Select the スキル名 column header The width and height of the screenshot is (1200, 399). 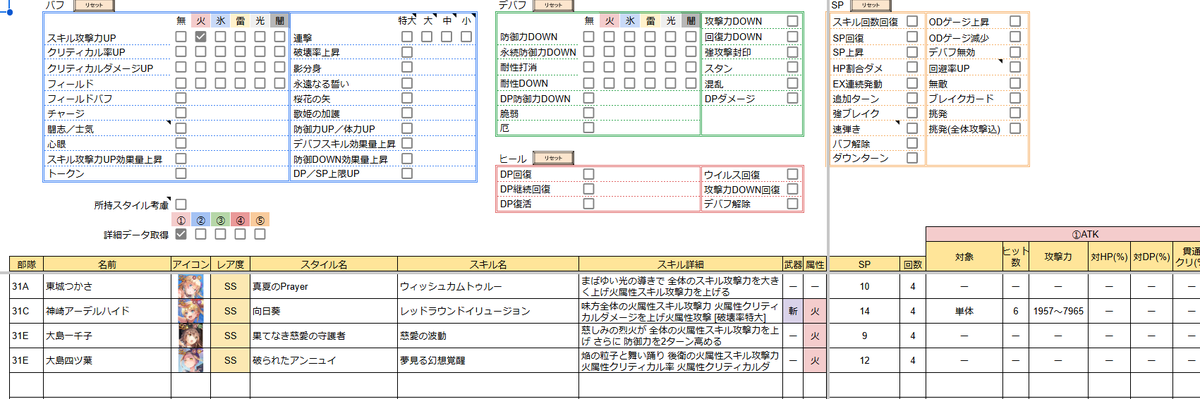click(x=487, y=264)
